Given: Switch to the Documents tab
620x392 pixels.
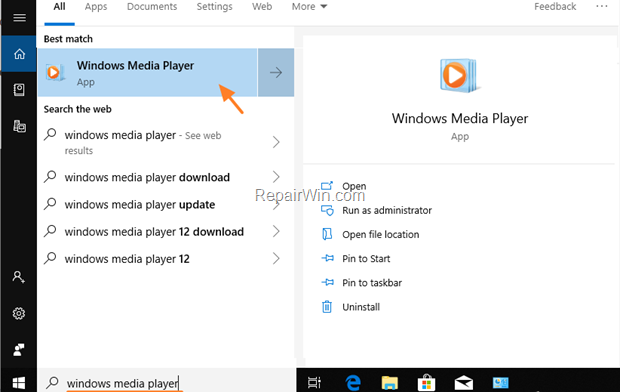Looking at the screenshot, I should point(152,7).
